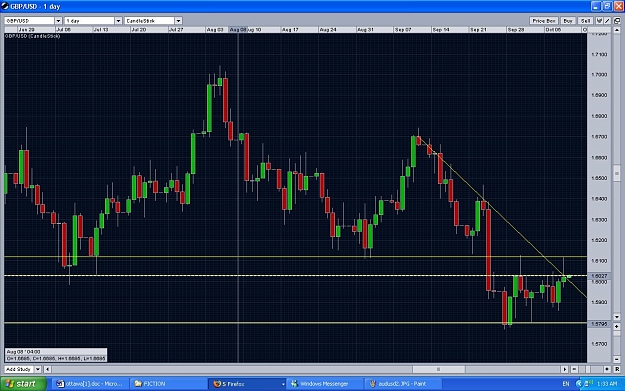This screenshot has width=625, height=391.
Task: Click the 1.7000 price axis label
Action: [599, 75]
